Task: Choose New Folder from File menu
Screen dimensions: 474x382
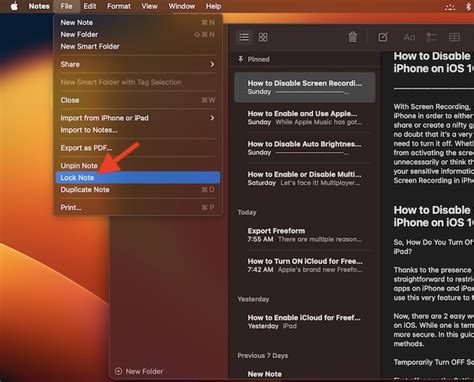Action: click(138, 34)
